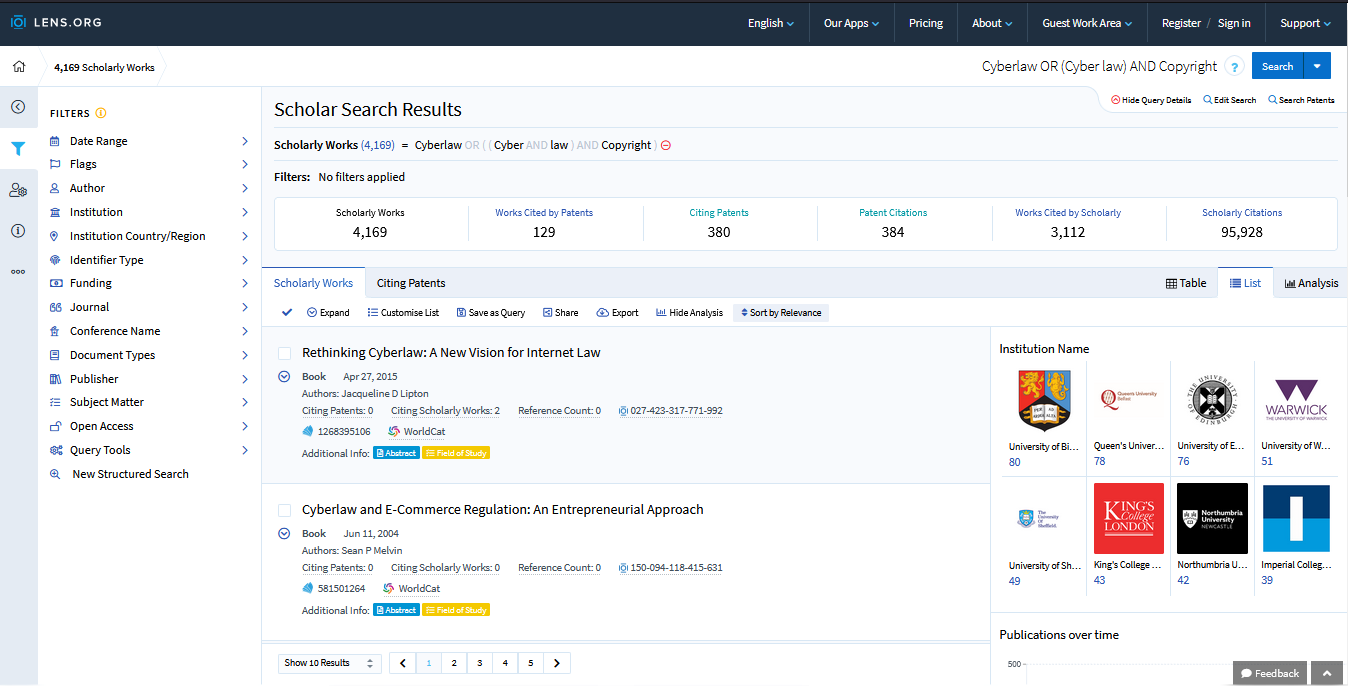Click the Sign in link
This screenshot has width=1348, height=686.
[x=1234, y=23]
